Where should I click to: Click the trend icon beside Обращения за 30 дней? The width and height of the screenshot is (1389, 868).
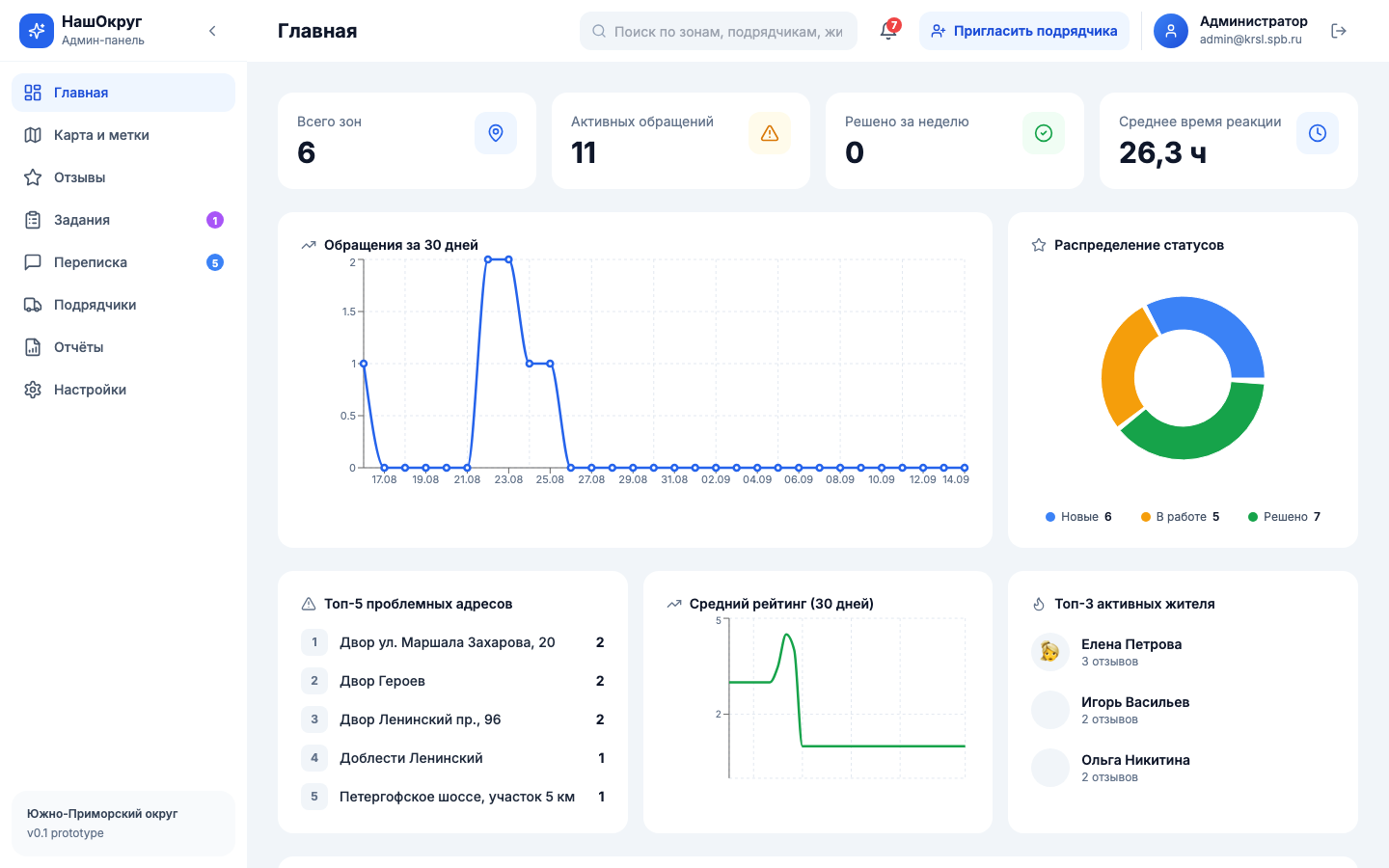coord(309,245)
